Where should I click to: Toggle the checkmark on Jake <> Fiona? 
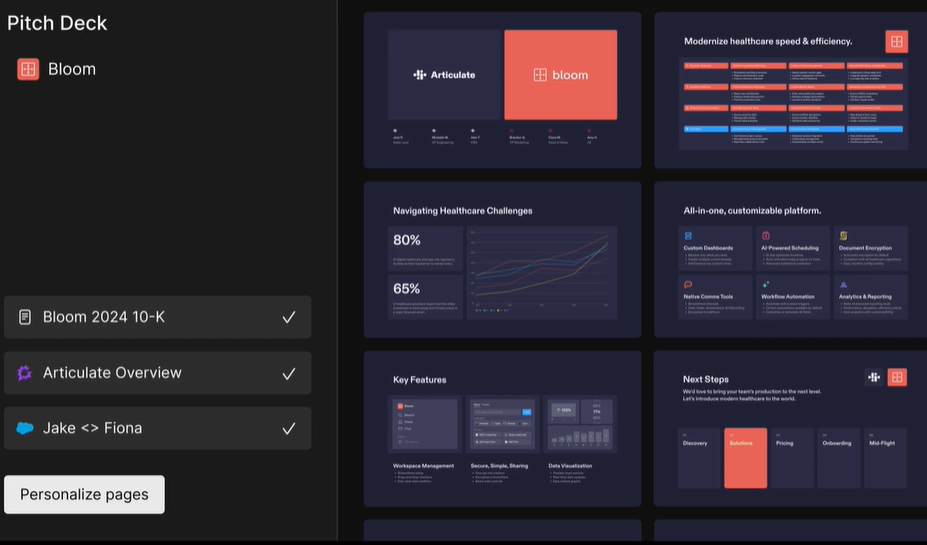click(289, 429)
